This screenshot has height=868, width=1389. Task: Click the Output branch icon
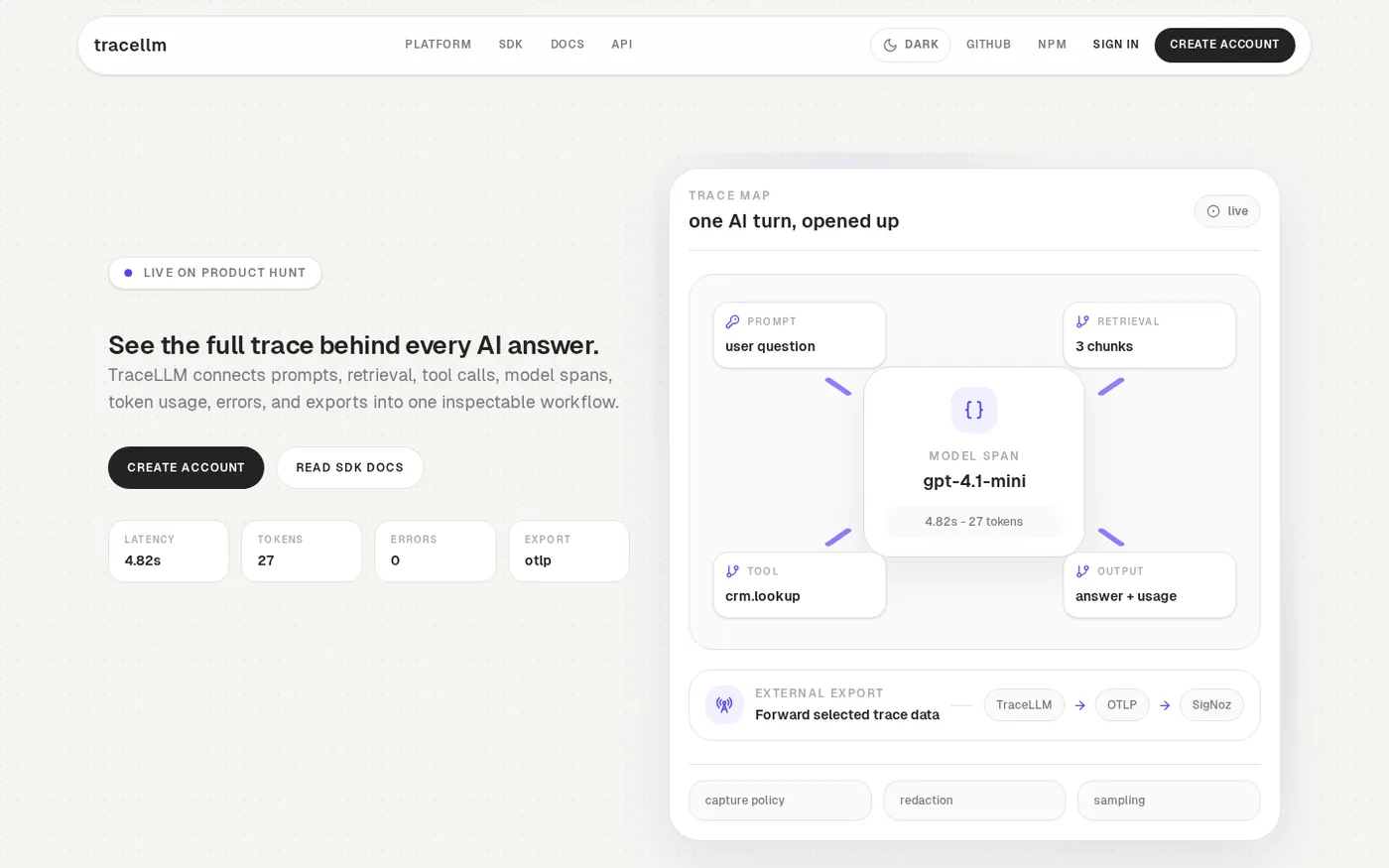[x=1082, y=571]
